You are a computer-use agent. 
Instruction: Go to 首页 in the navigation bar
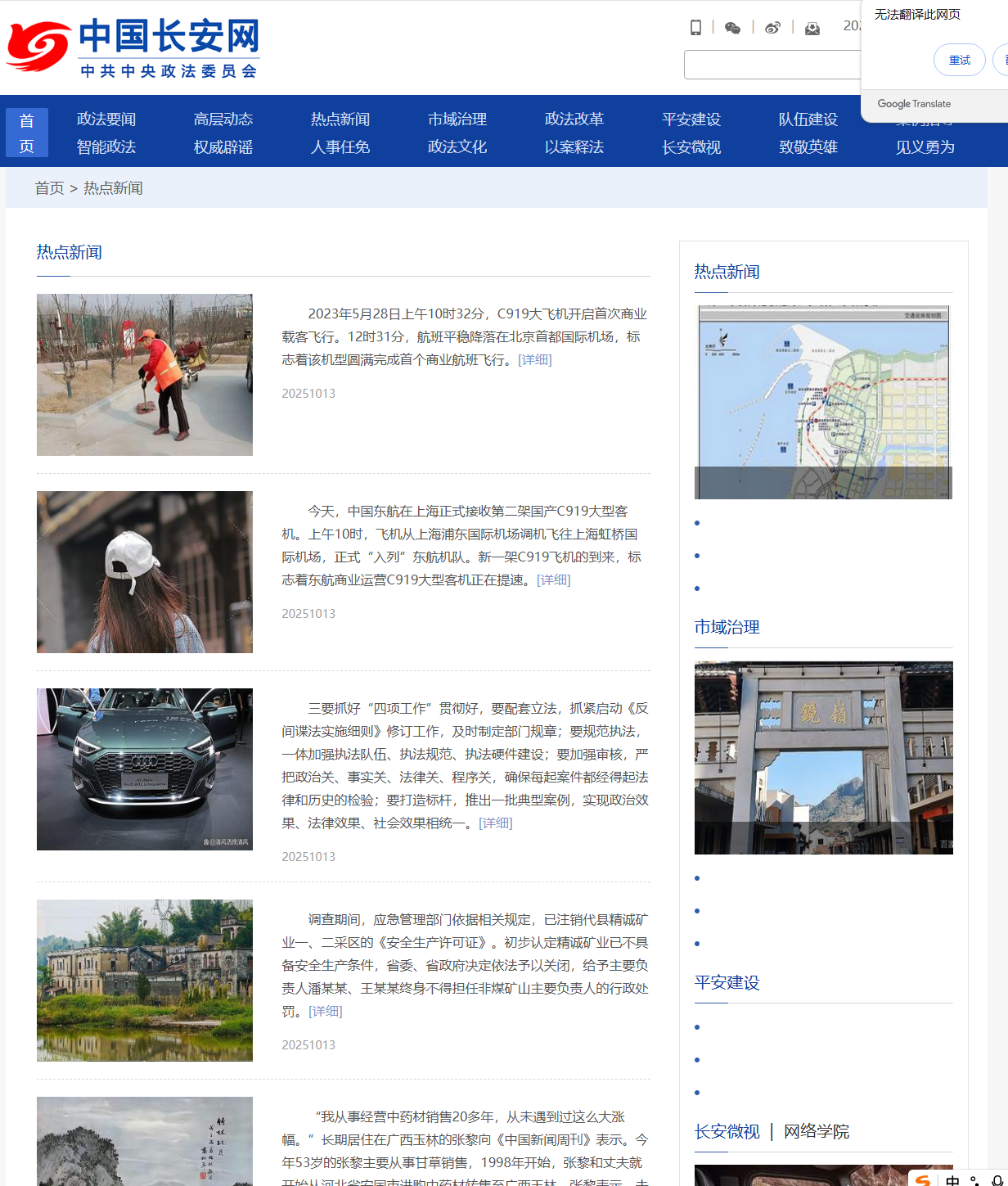[27, 133]
